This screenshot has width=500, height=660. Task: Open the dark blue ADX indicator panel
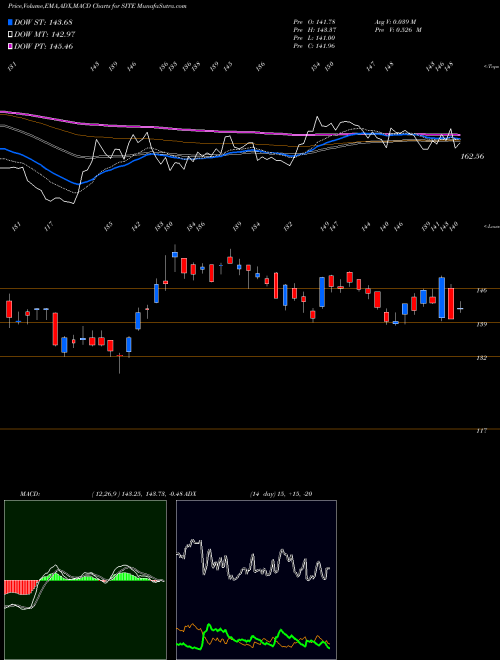[x=256, y=580]
